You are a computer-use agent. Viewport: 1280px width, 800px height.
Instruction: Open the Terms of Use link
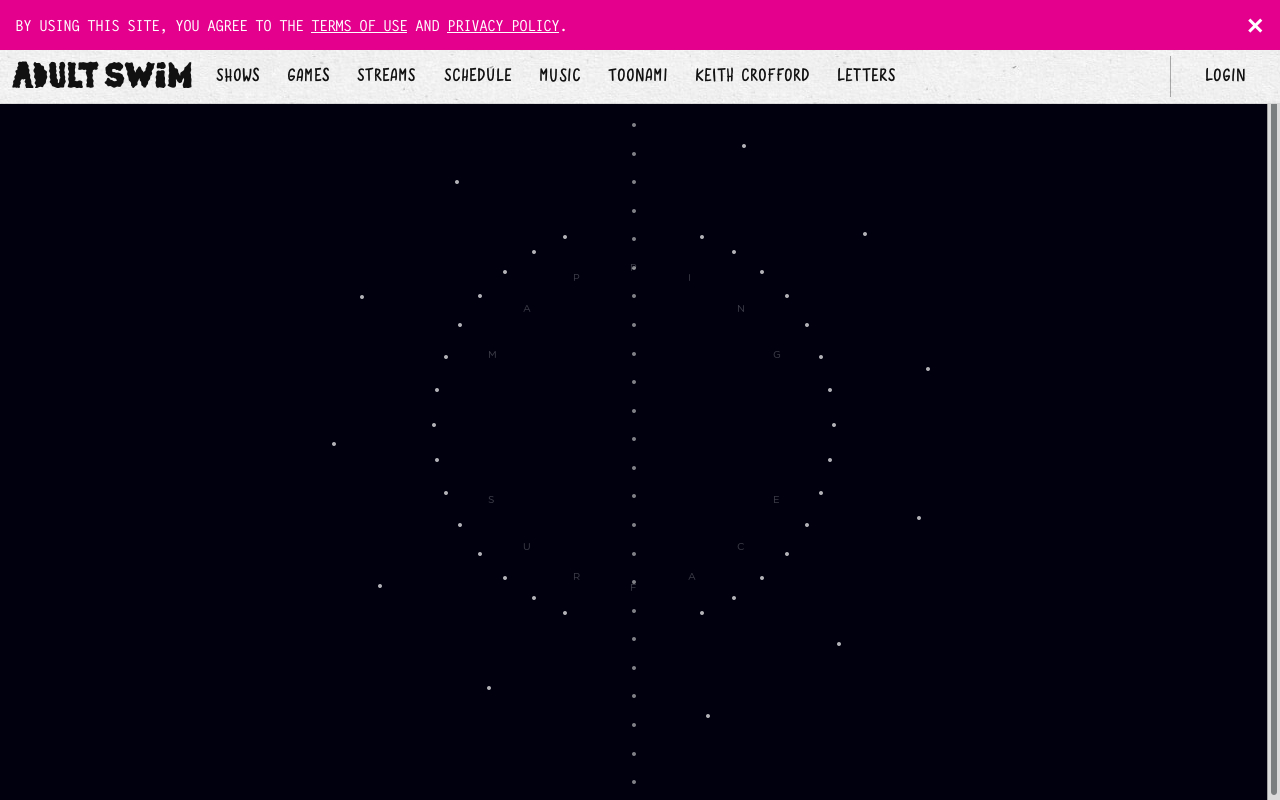tap(359, 26)
